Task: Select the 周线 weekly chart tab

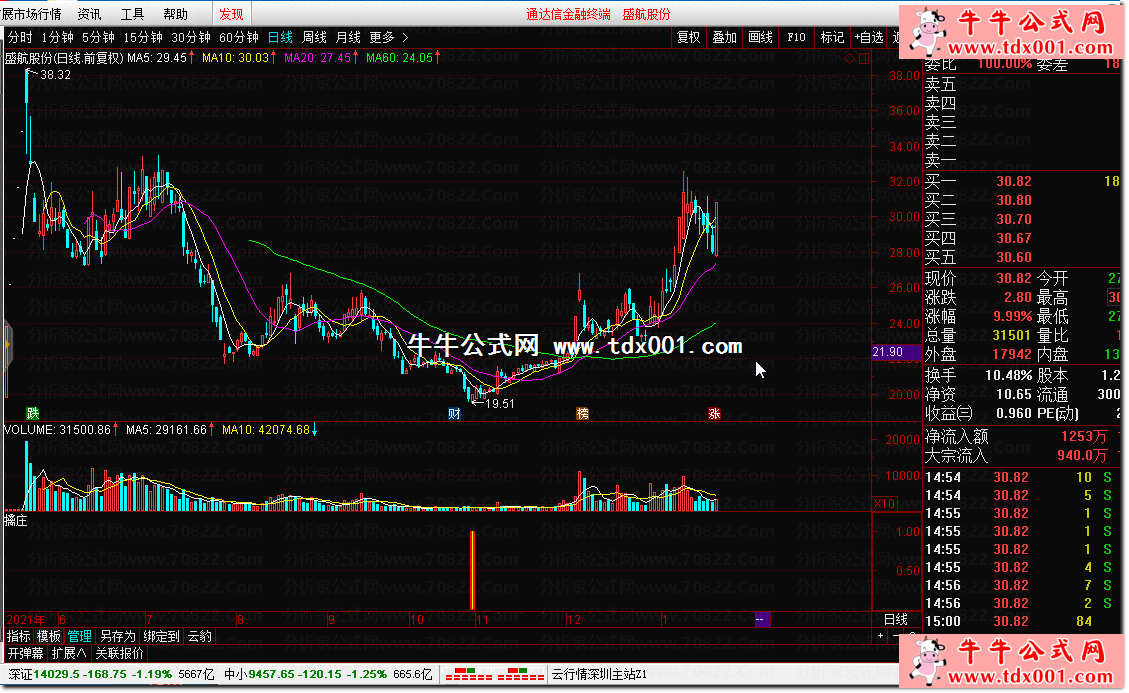Action: pyautogui.click(x=314, y=37)
